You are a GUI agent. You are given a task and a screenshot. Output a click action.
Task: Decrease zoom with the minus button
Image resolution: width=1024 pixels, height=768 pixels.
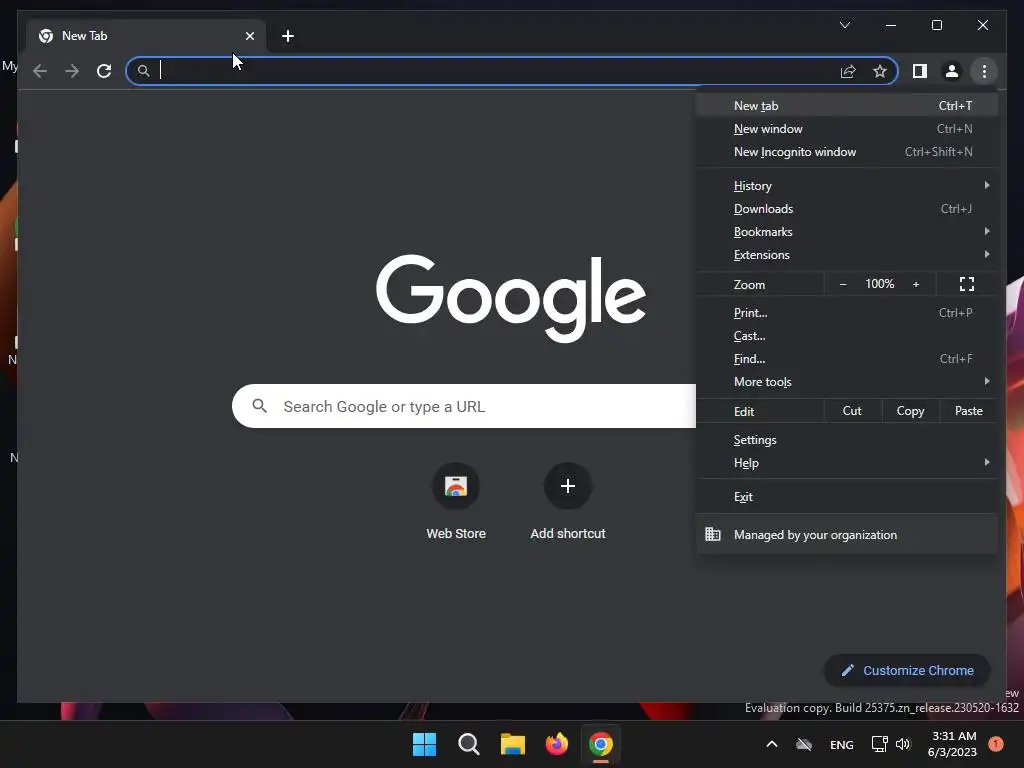click(x=843, y=284)
